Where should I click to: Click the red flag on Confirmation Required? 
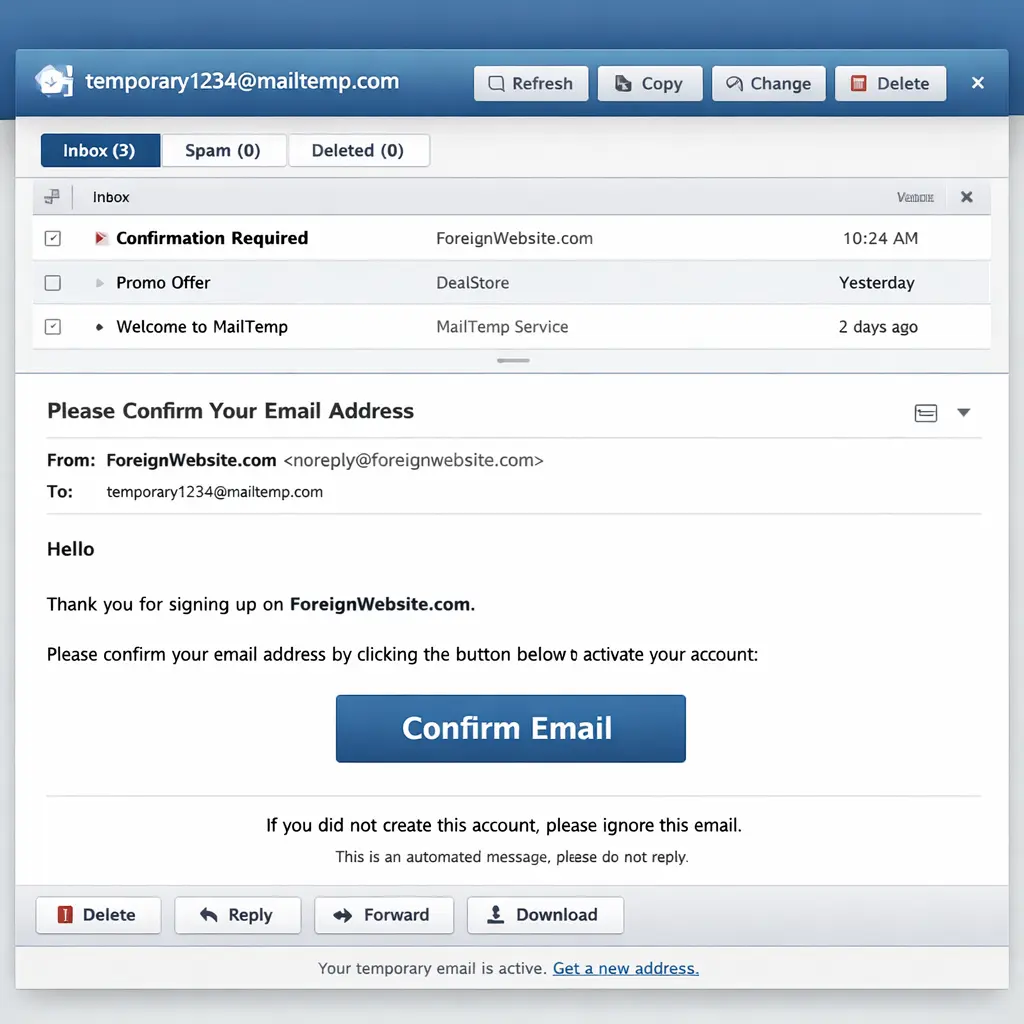100,238
